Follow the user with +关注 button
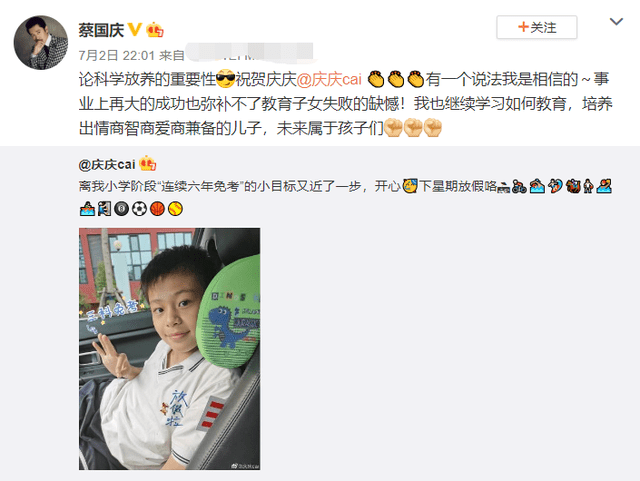The image size is (640, 481). (x=537, y=27)
